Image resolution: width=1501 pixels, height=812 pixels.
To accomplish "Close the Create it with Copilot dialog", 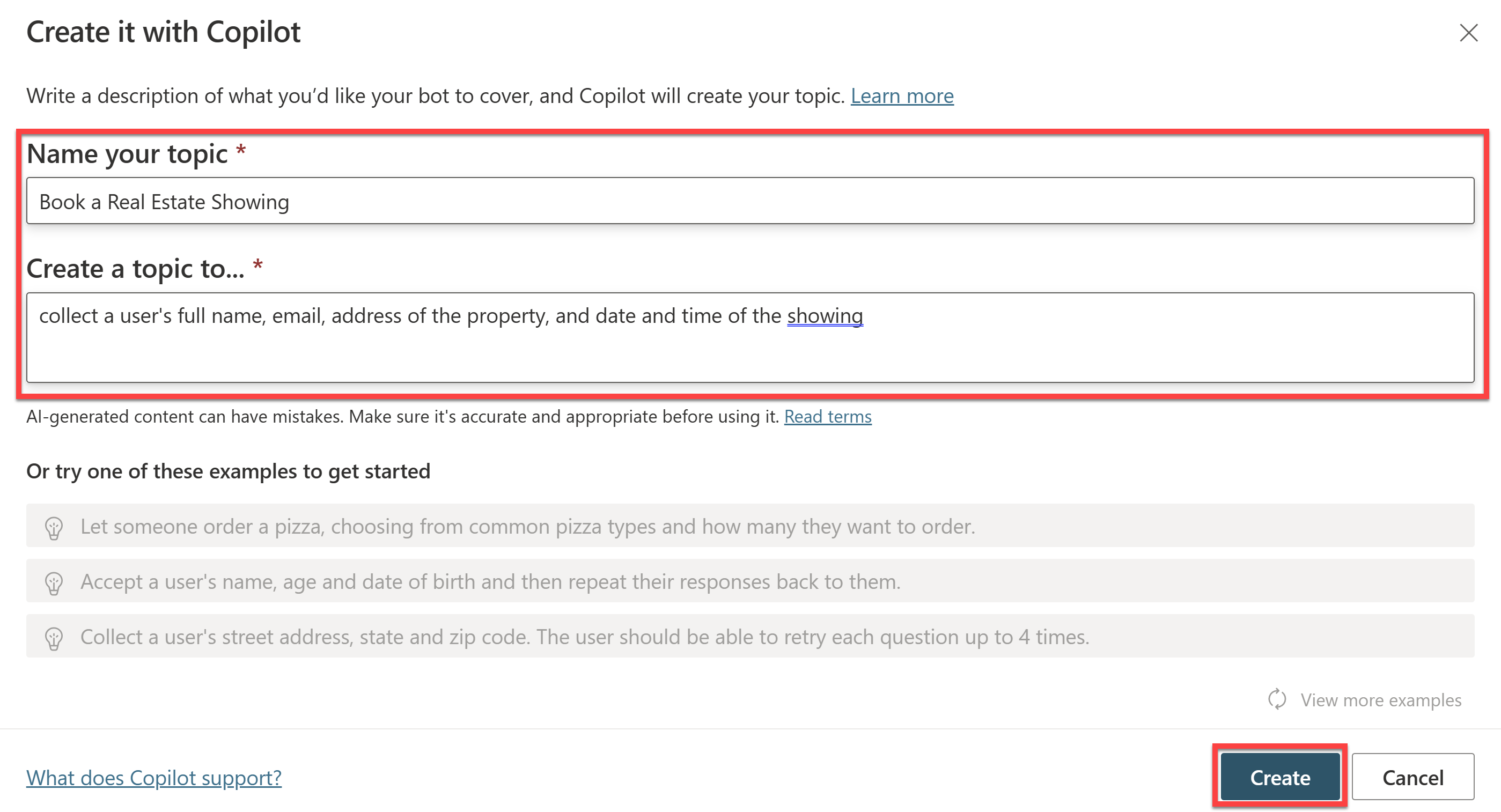I will point(1468,33).
